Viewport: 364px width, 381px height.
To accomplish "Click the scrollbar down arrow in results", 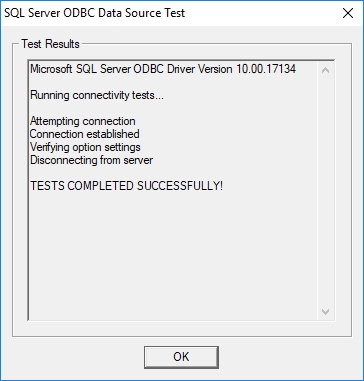I will (325, 312).
